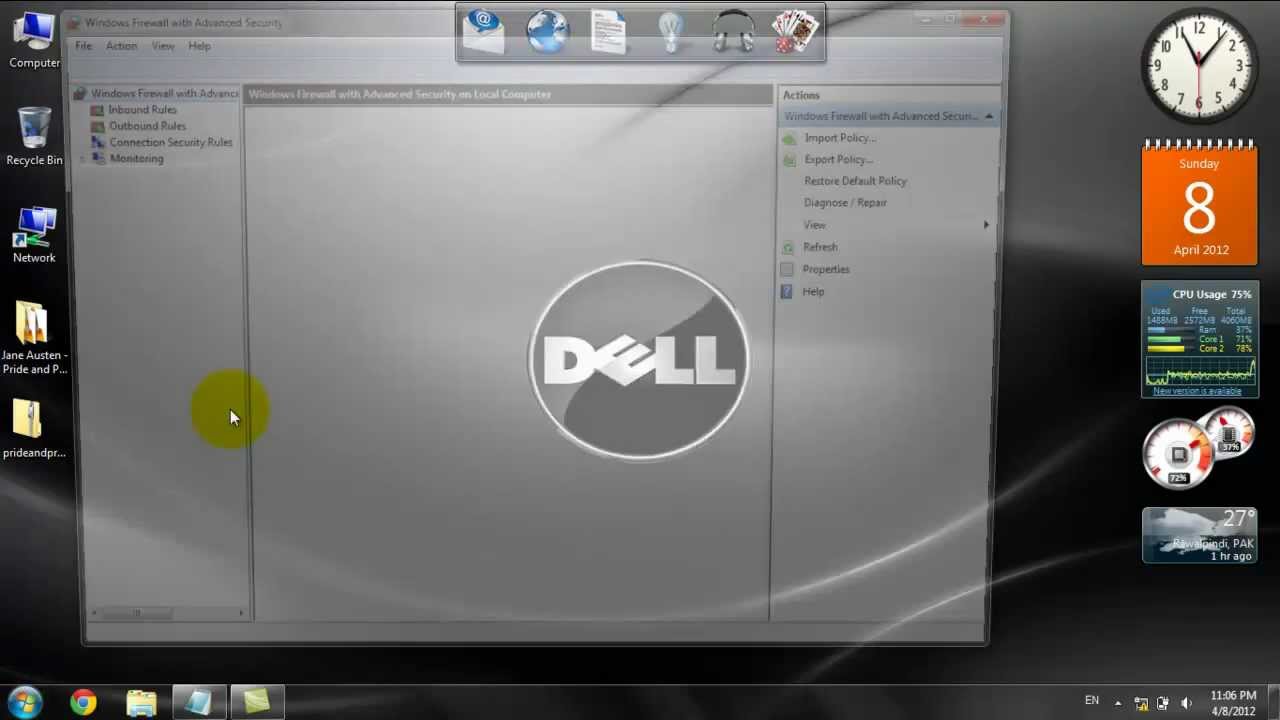
Task: Click the volume speaker tray icon
Action: (1186, 703)
